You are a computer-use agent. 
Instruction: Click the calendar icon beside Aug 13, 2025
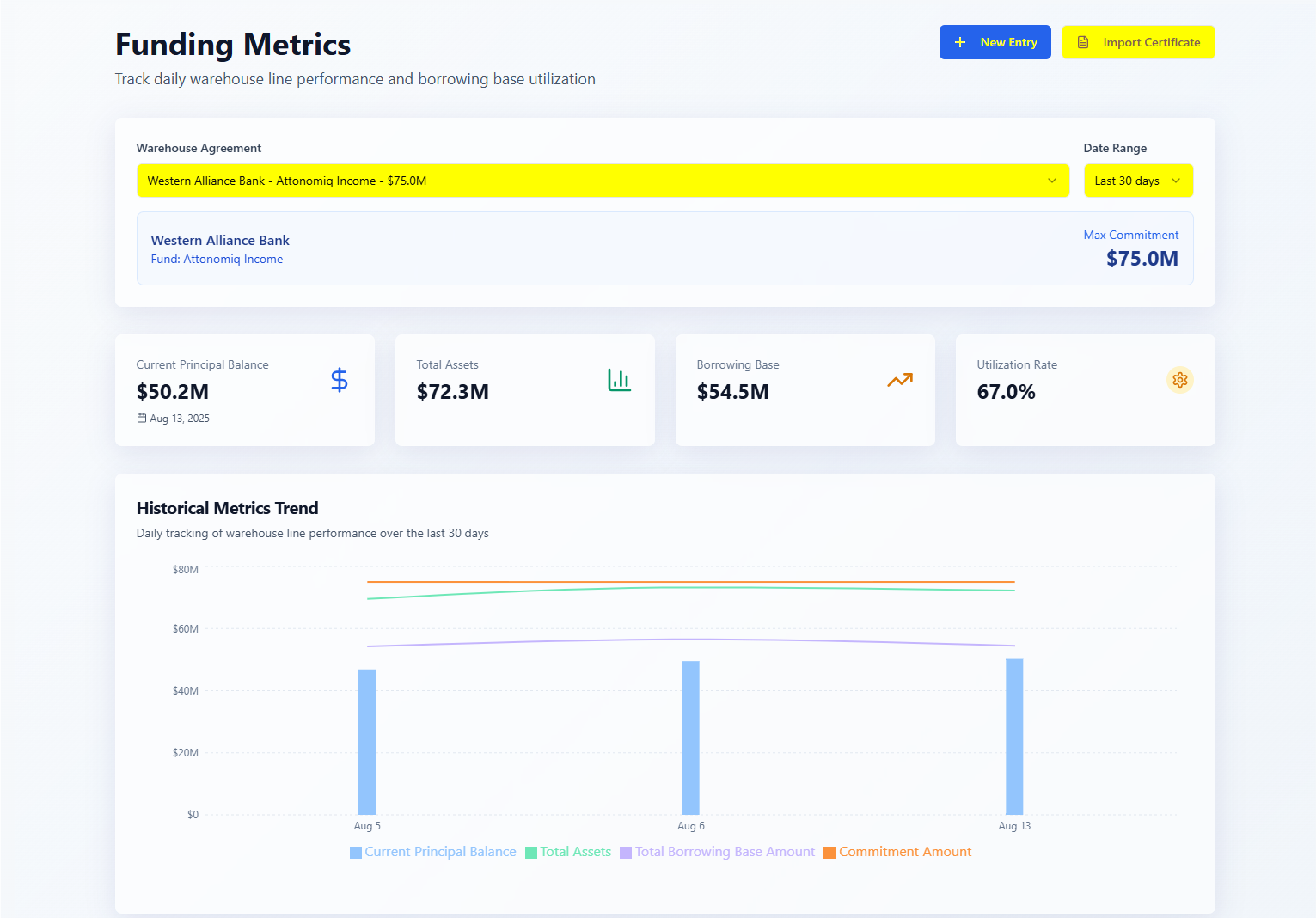[x=142, y=419]
